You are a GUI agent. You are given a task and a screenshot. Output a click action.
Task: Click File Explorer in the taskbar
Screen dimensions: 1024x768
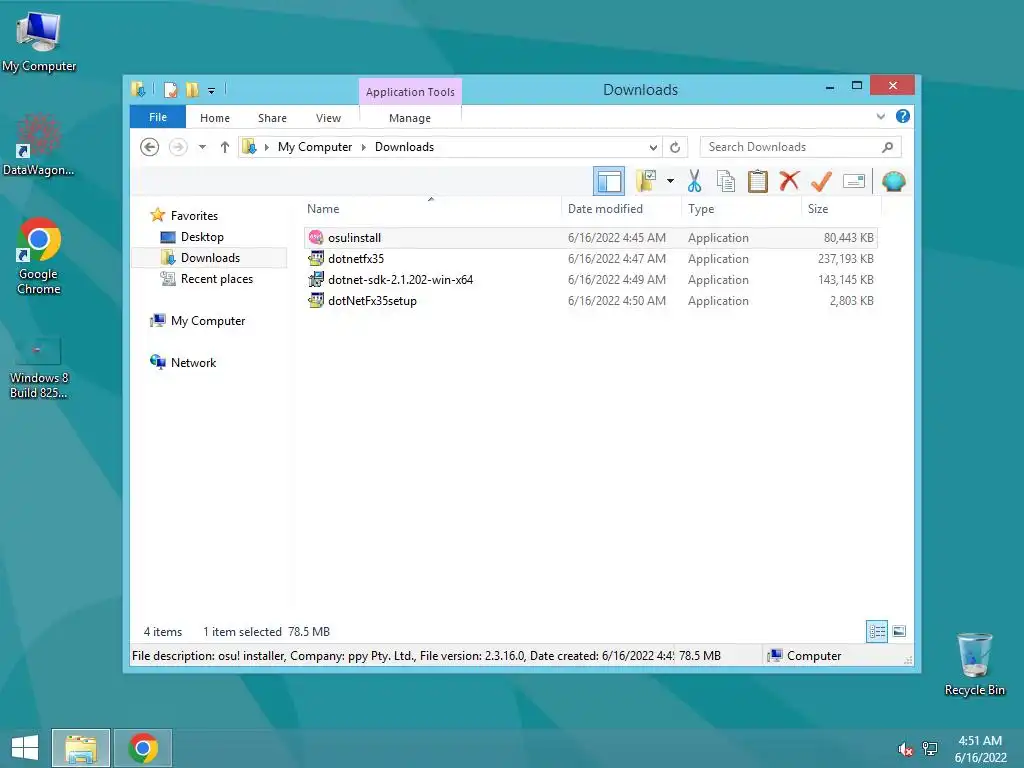point(81,748)
